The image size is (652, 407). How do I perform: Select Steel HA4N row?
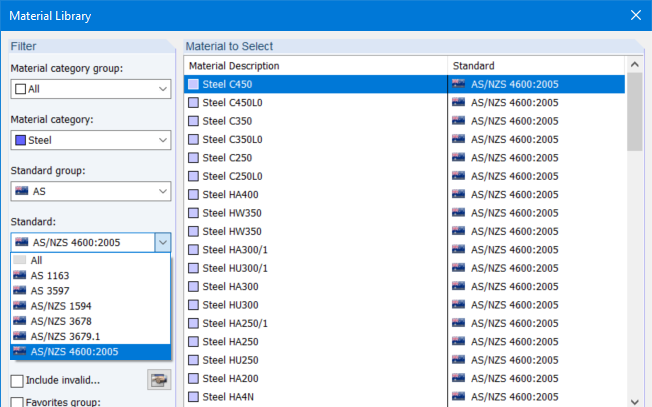click(x=404, y=397)
